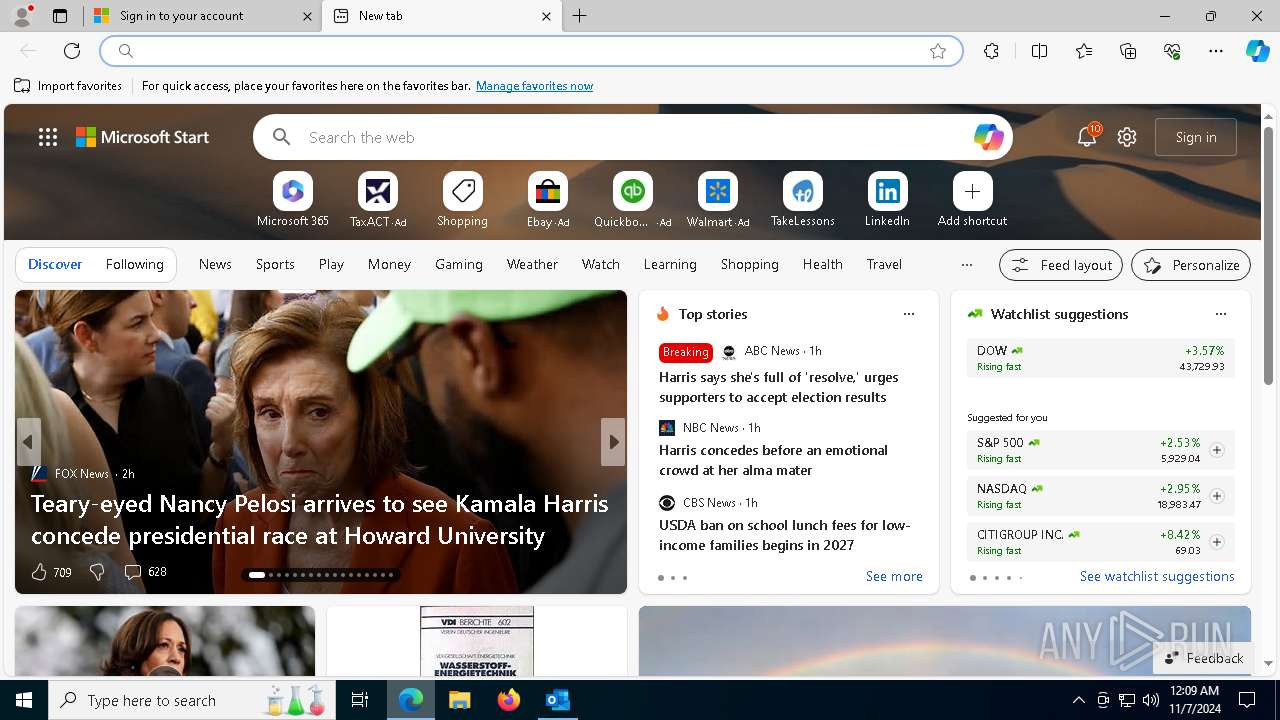Go to next carousel story
The width and height of the screenshot is (1280, 720).
[x=613, y=442]
